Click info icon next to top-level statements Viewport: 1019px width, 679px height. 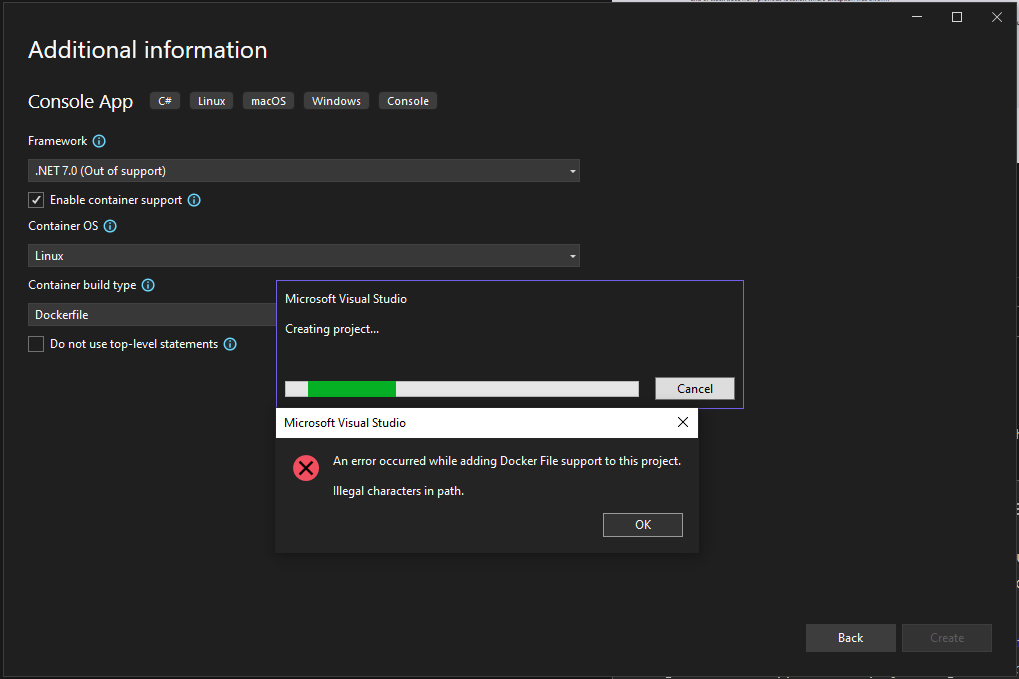coord(230,344)
